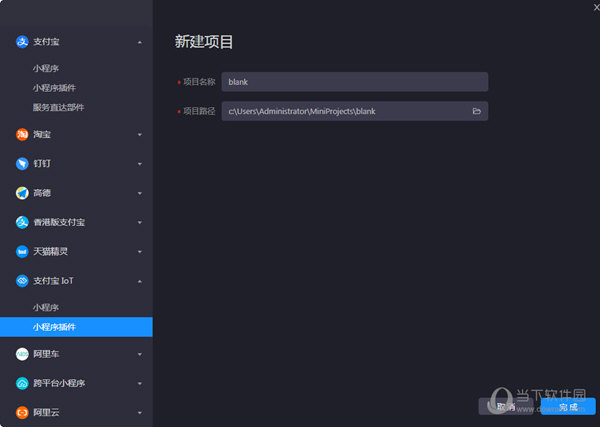The width and height of the screenshot is (600, 427).
Task: Click the 跨平台小程序 platform label
Action: 59,383
